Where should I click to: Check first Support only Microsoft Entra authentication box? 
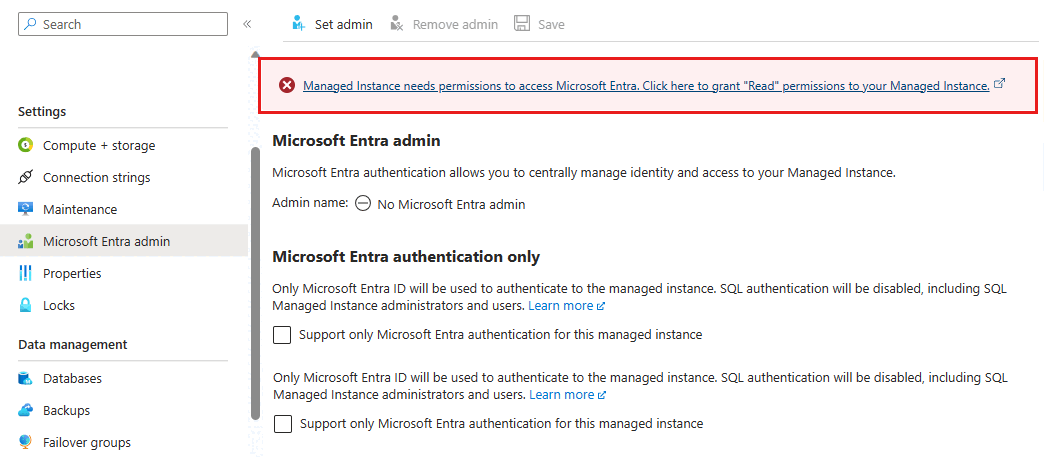(283, 335)
